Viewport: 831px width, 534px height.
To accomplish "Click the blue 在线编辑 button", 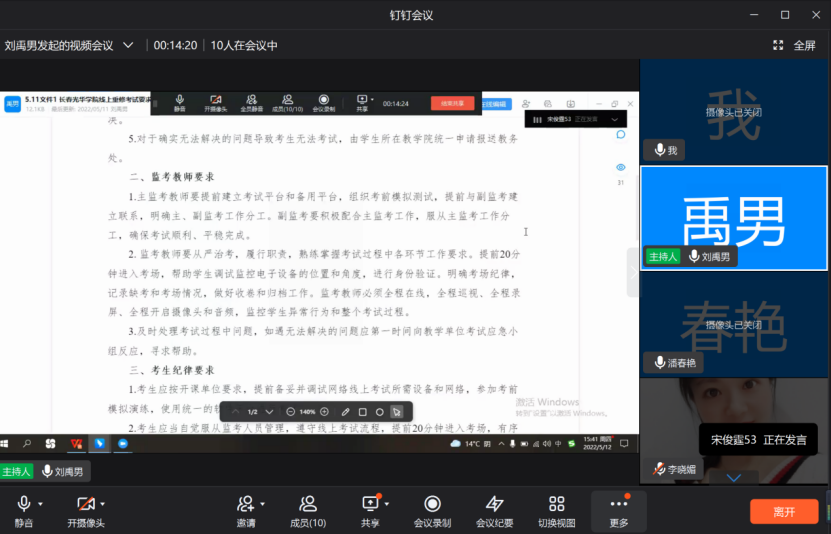I will 496,104.
